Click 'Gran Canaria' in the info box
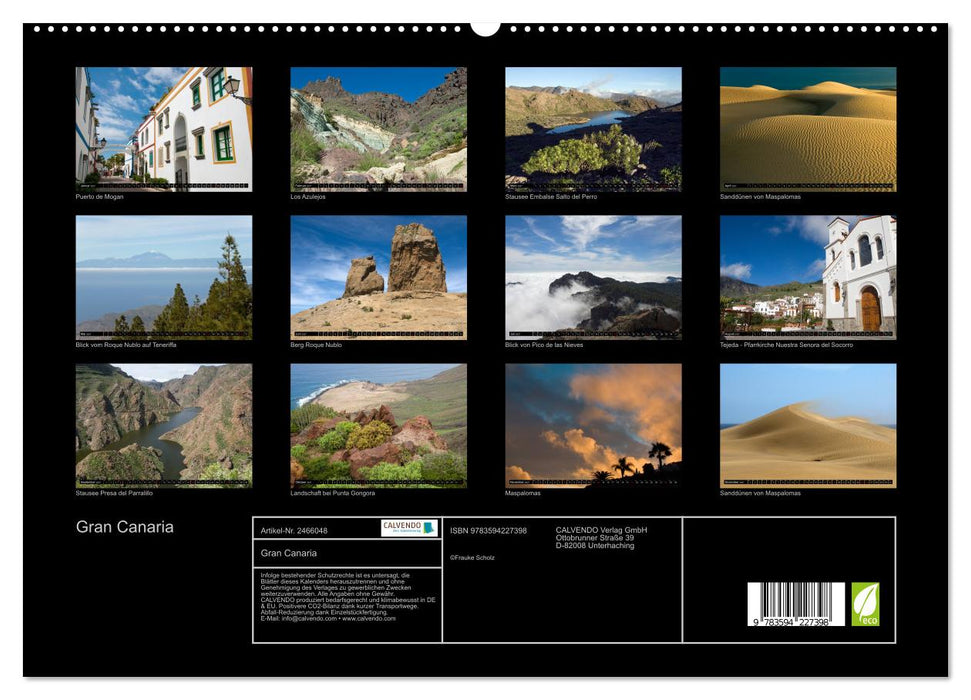 [x=289, y=553]
